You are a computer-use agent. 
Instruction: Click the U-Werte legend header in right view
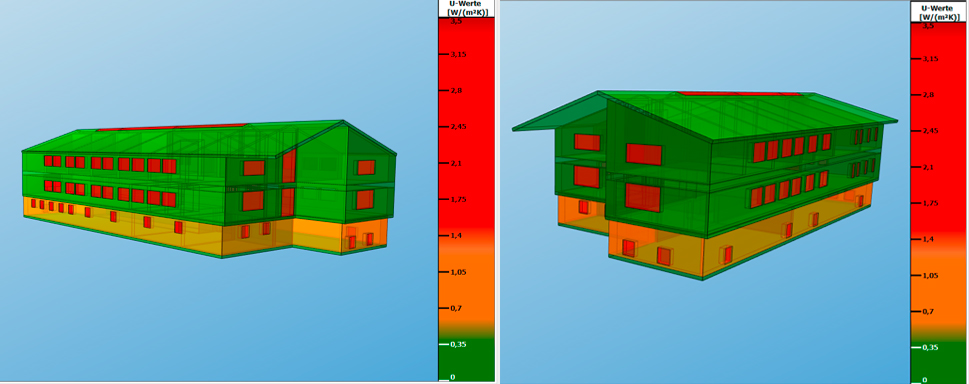939,12
